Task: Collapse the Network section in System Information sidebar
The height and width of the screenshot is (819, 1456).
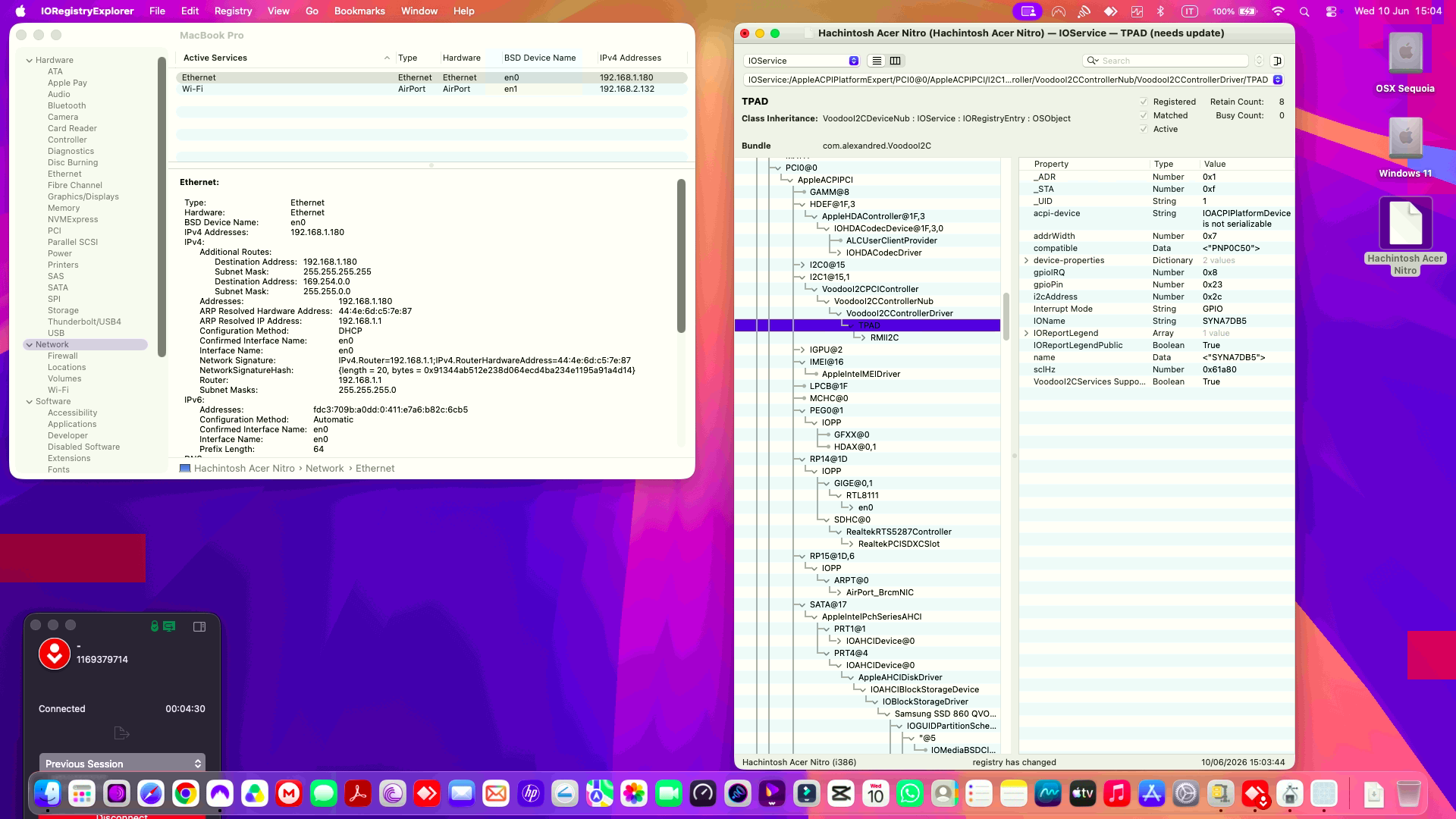Action: coord(30,344)
